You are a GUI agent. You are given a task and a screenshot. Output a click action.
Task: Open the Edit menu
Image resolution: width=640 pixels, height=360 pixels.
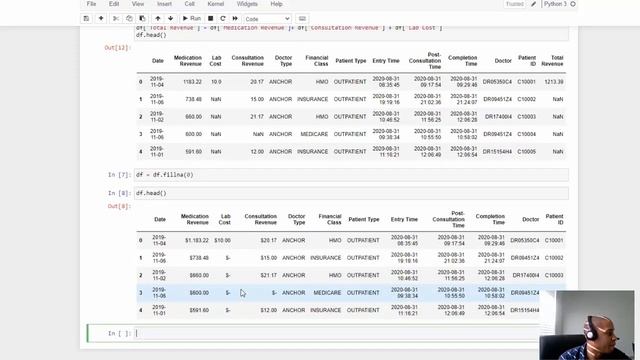114,4
